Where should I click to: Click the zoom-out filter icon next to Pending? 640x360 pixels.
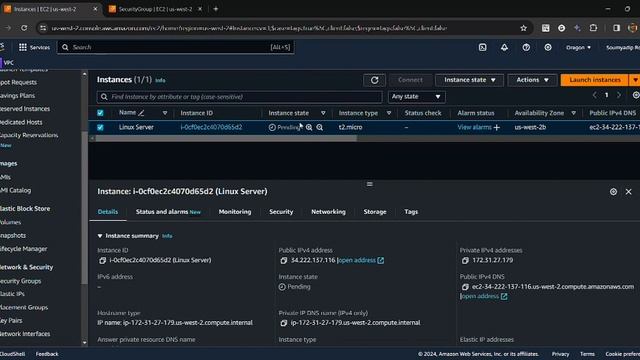tap(320, 127)
